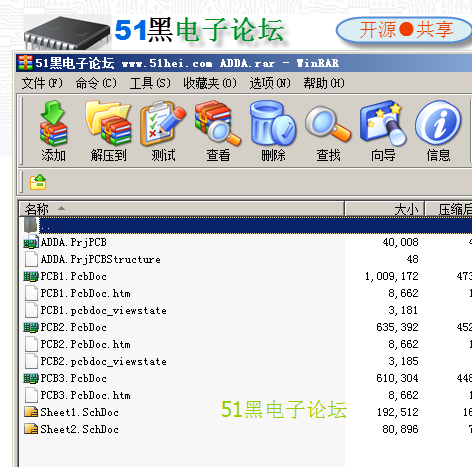Sort by the 大小 column header
Screen dimensions: 472x467
[384, 209]
